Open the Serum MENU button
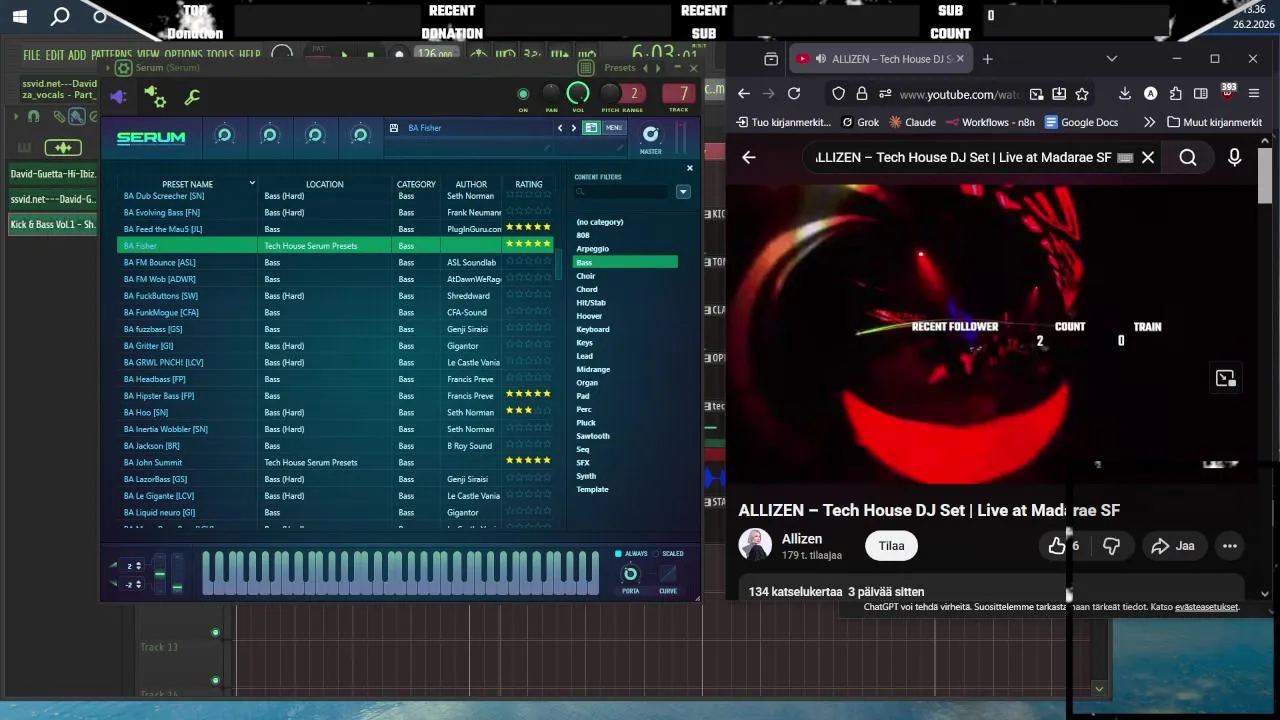This screenshot has width=1280, height=720. 613,128
